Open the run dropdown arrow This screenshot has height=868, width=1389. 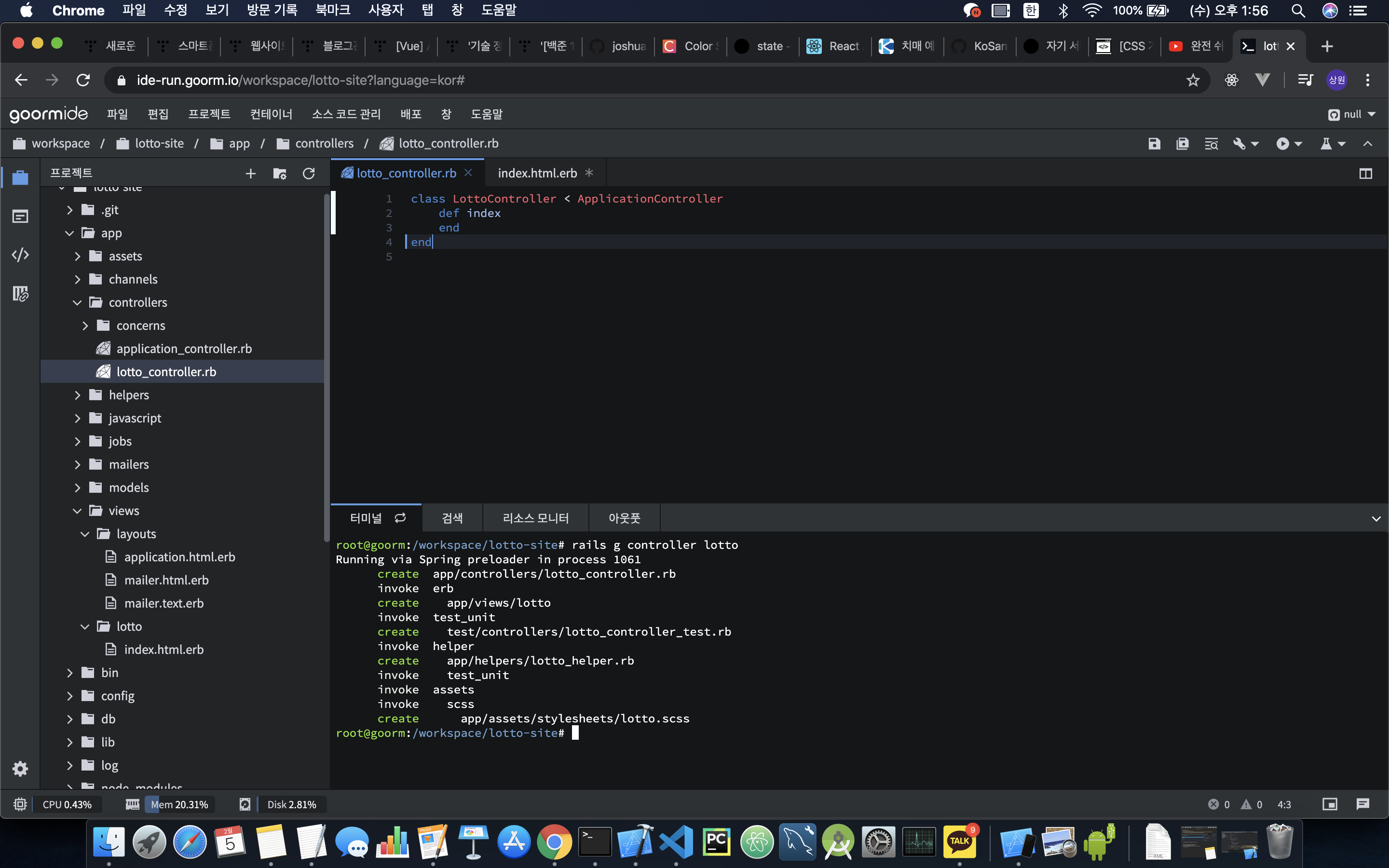(x=1298, y=144)
